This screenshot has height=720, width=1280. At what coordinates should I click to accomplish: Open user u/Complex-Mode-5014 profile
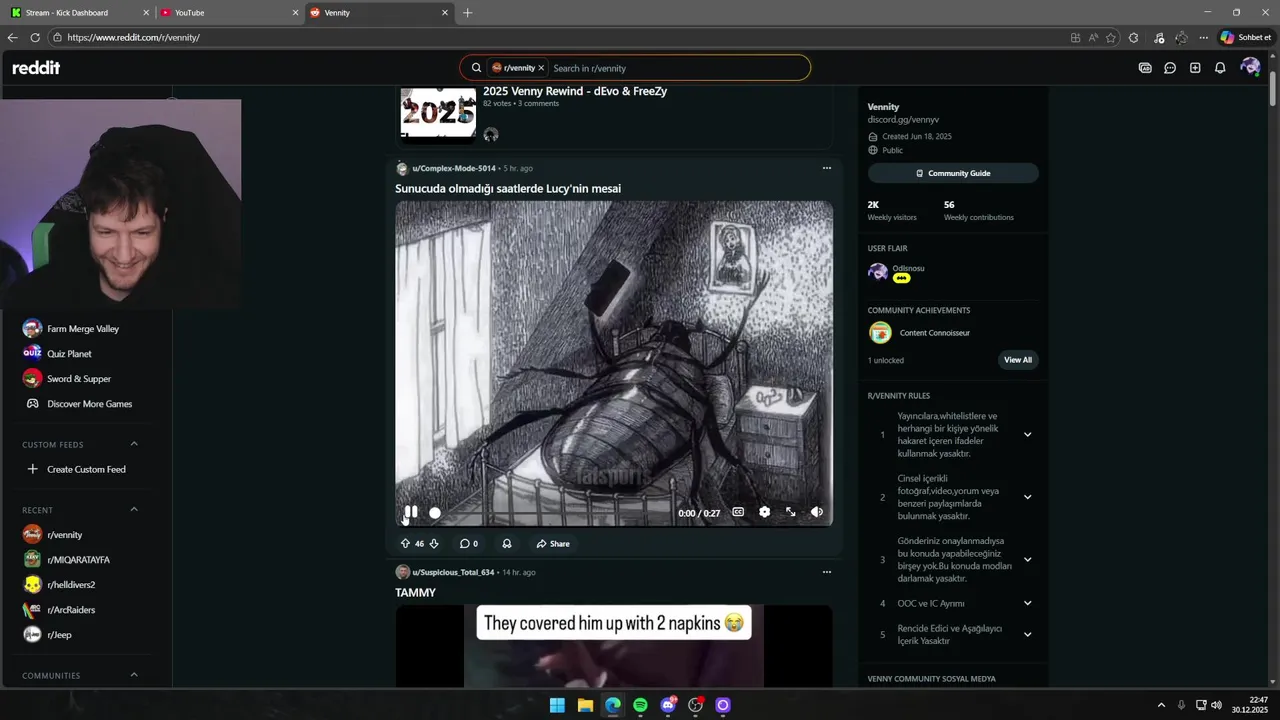(454, 168)
